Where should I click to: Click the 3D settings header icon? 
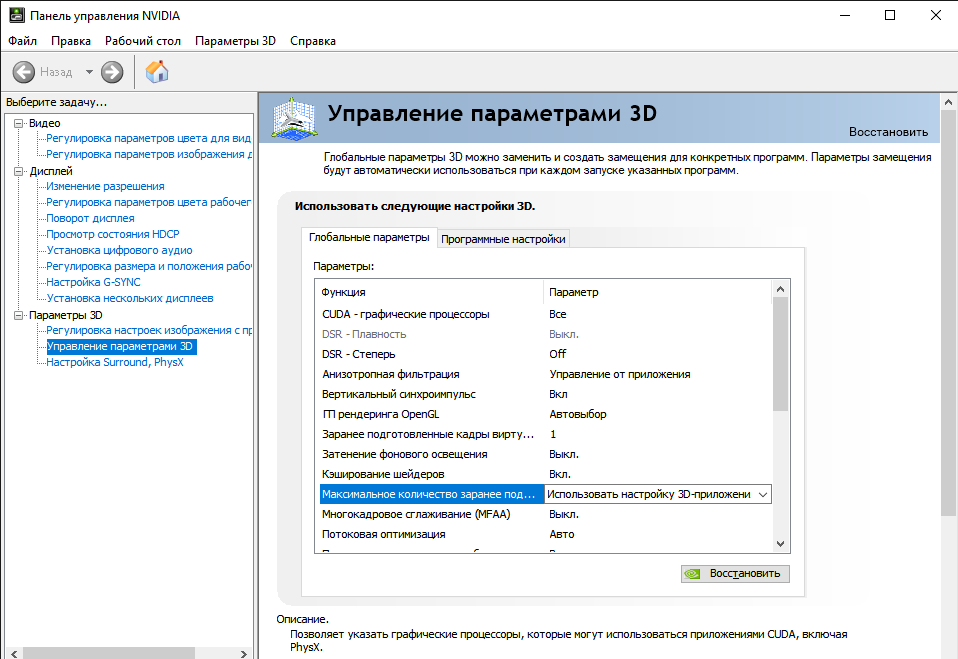(294, 117)
